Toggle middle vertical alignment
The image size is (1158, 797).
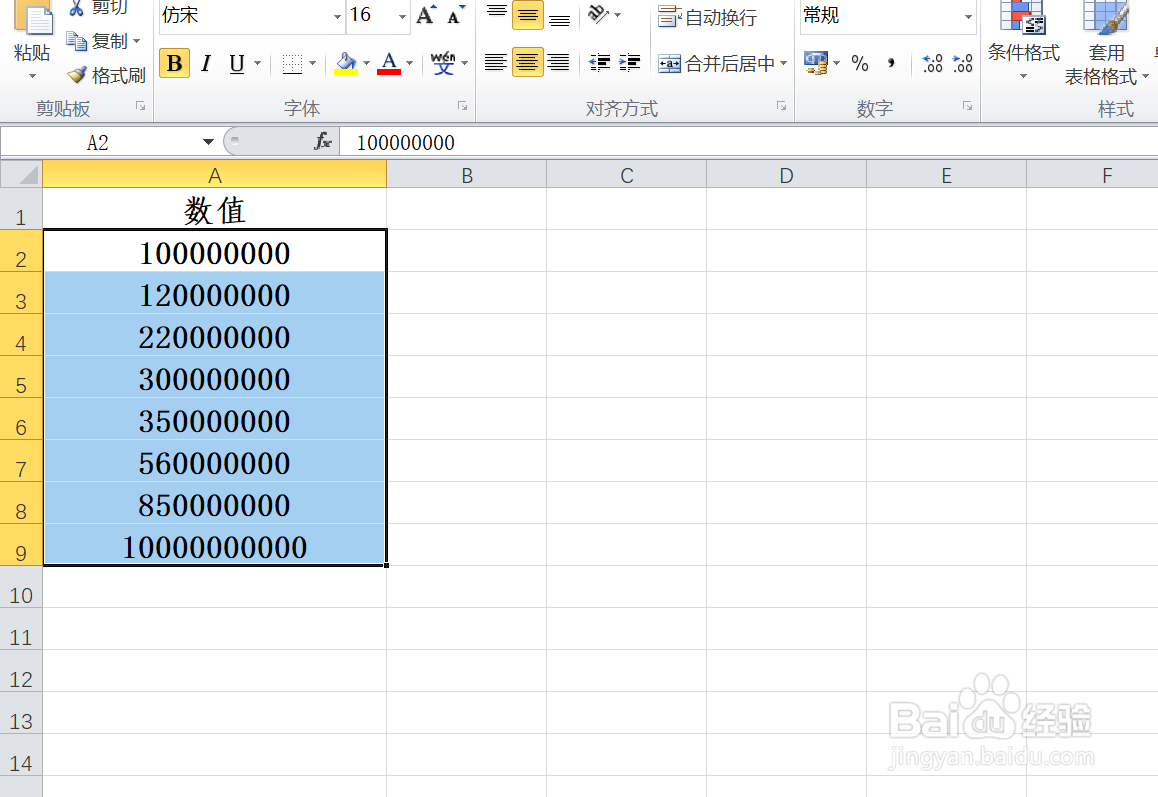click(527, 15)
